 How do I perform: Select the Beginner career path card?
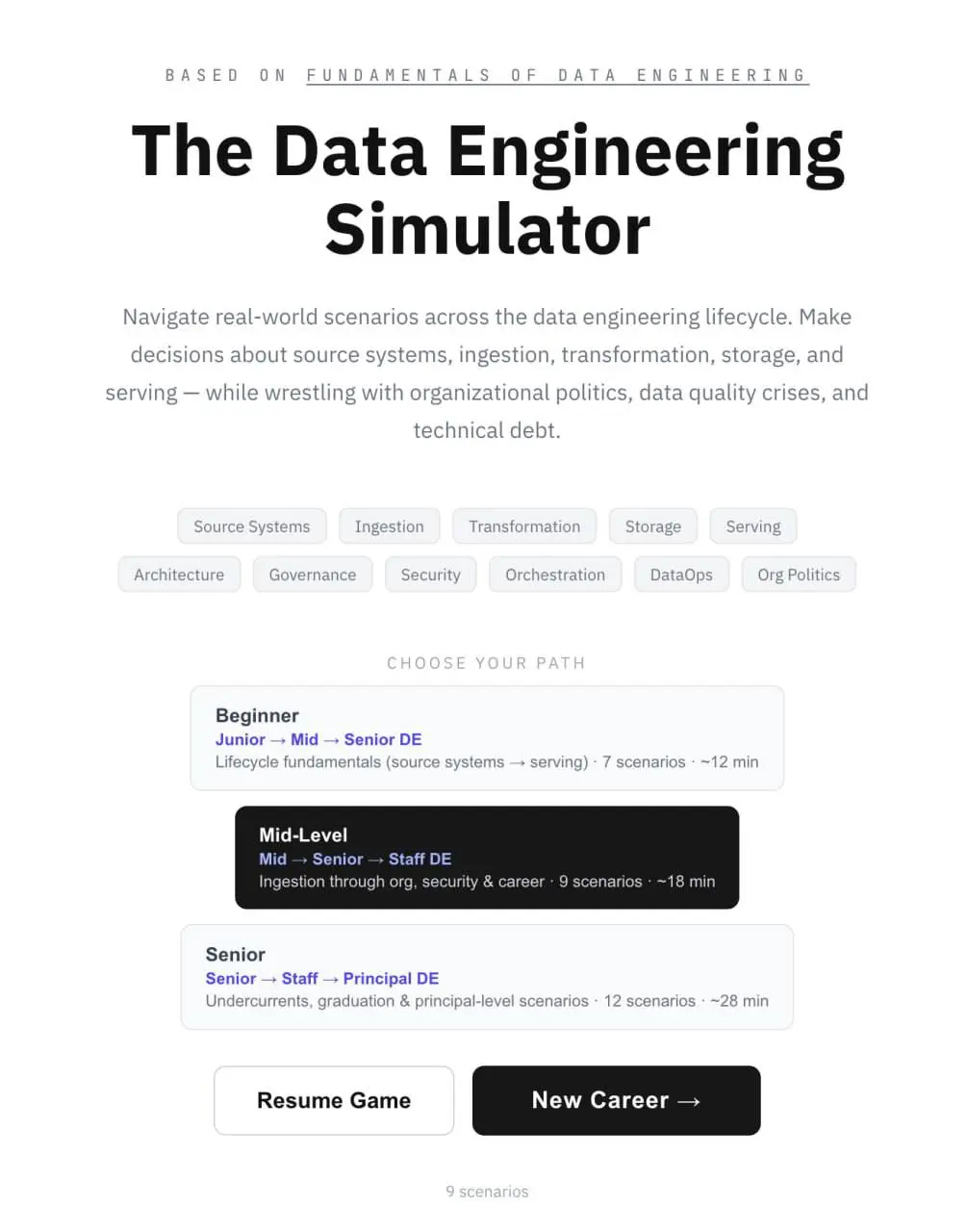coord(487,738)
